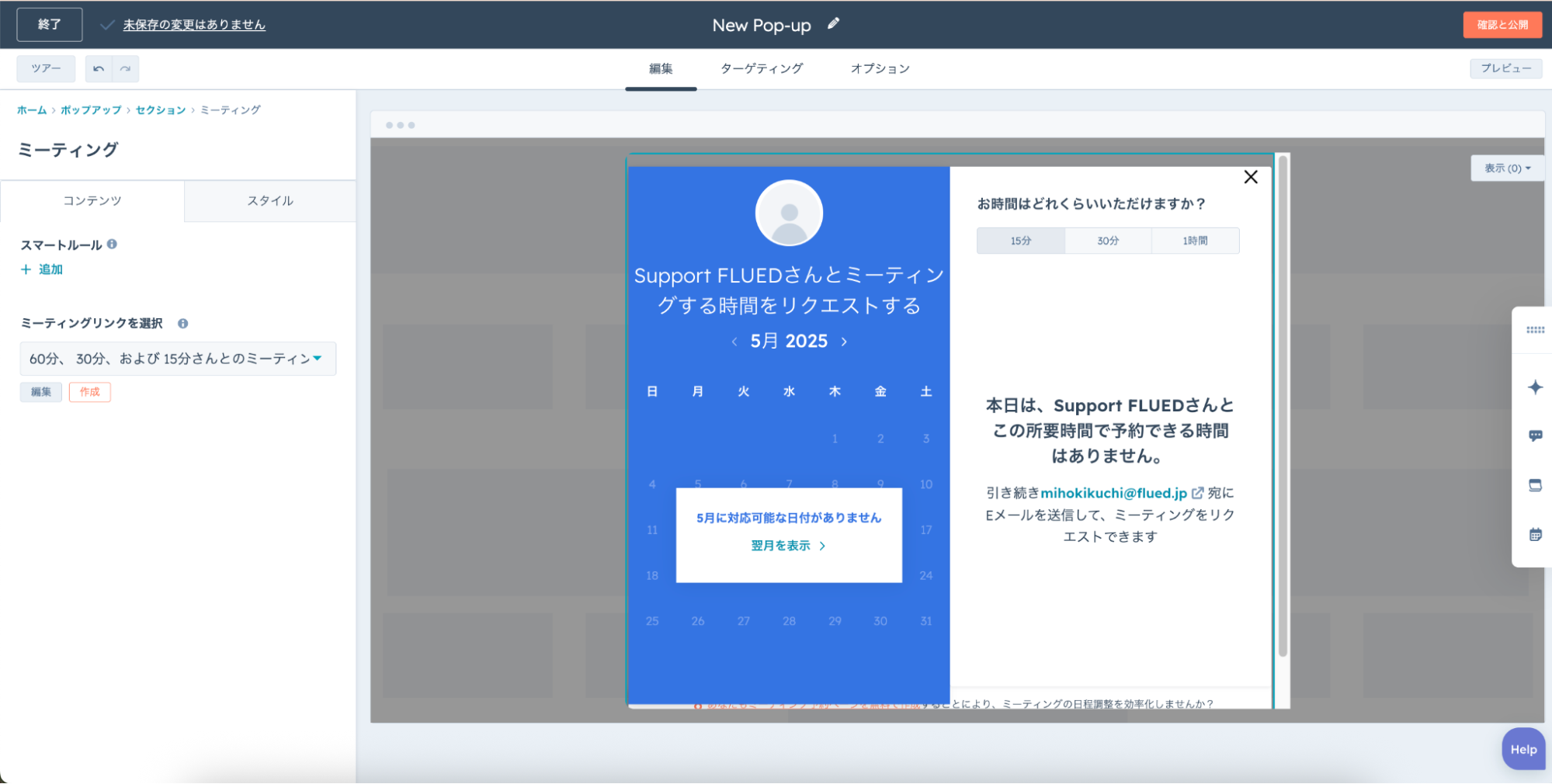Click 作成 button under meeting link

(90, 392)
